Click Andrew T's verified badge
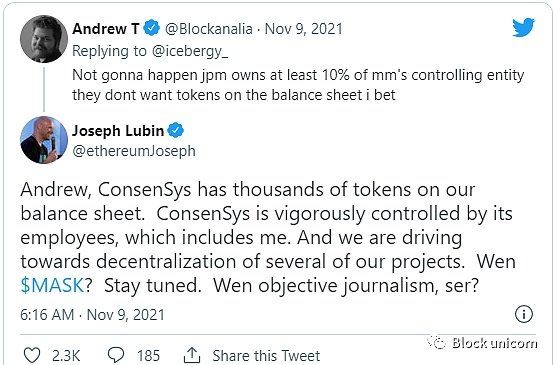The width and height of the screenshot is (555, 365). tap(151, 28)
